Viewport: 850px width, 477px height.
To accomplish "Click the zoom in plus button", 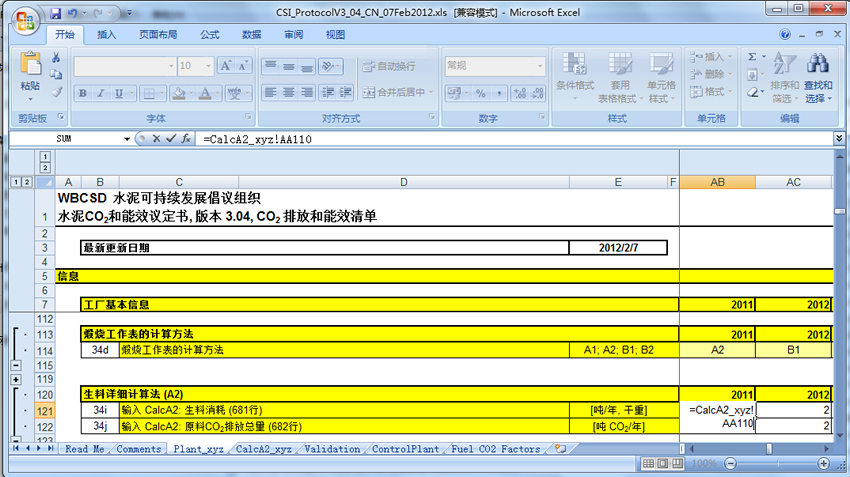I will 823,463.
